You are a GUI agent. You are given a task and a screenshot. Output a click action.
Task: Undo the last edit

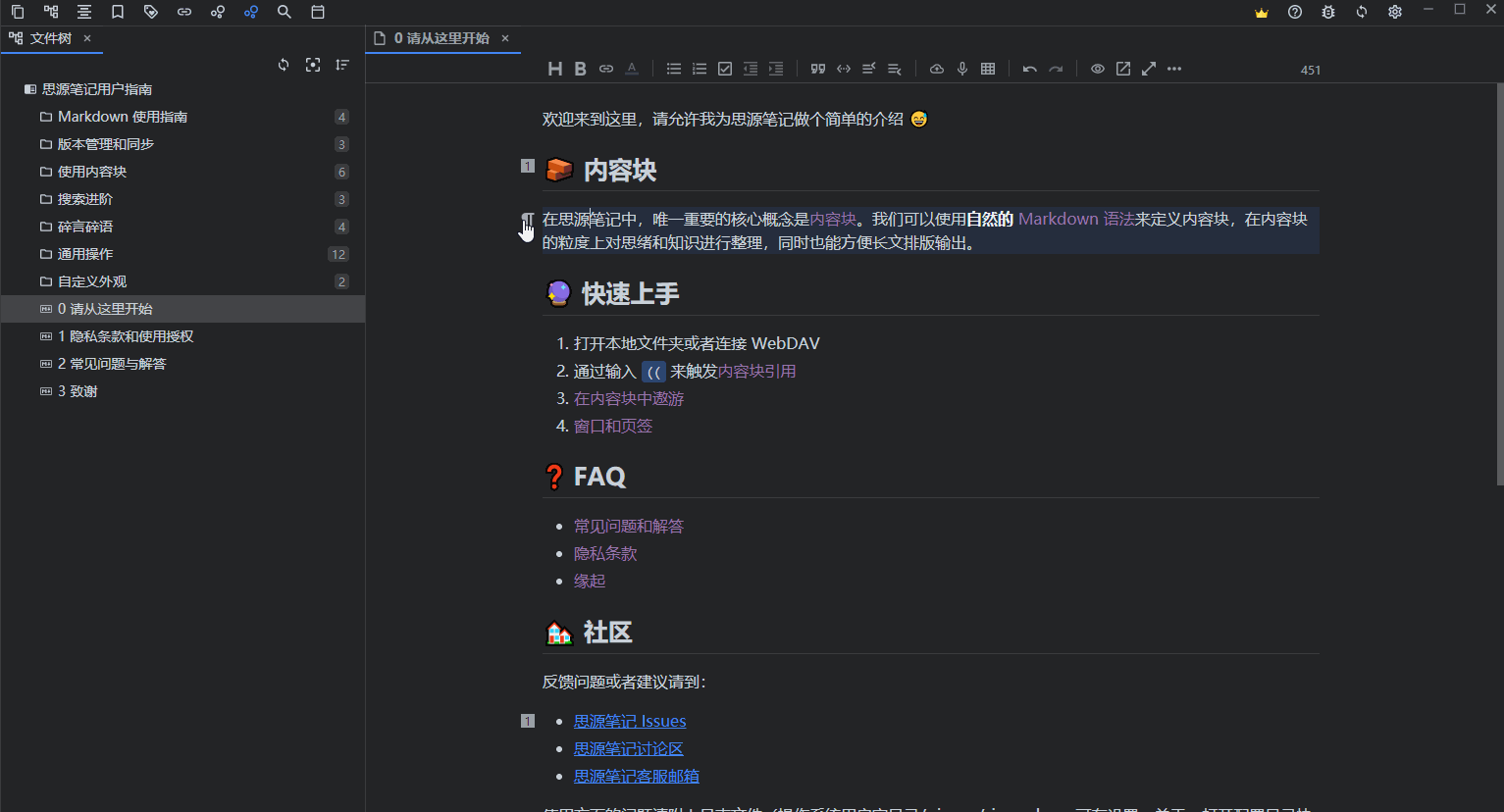[1030, 69]
